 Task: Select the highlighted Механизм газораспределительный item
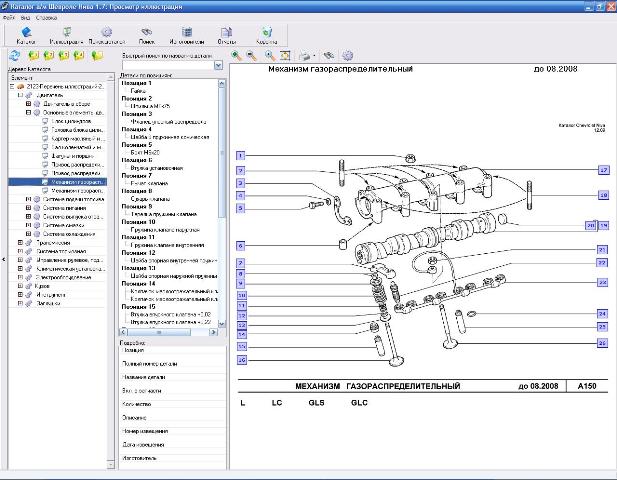pyautogui.click(x=77, y=182)
